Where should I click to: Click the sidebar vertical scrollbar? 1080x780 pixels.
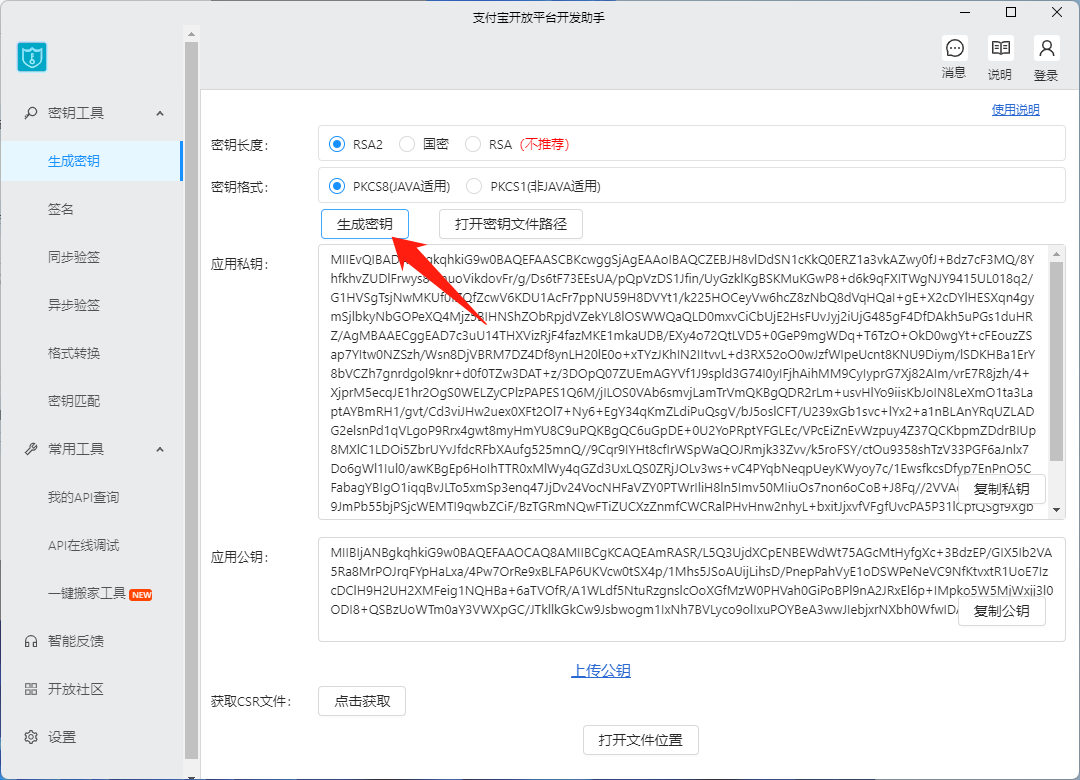(x=191, y=400)
